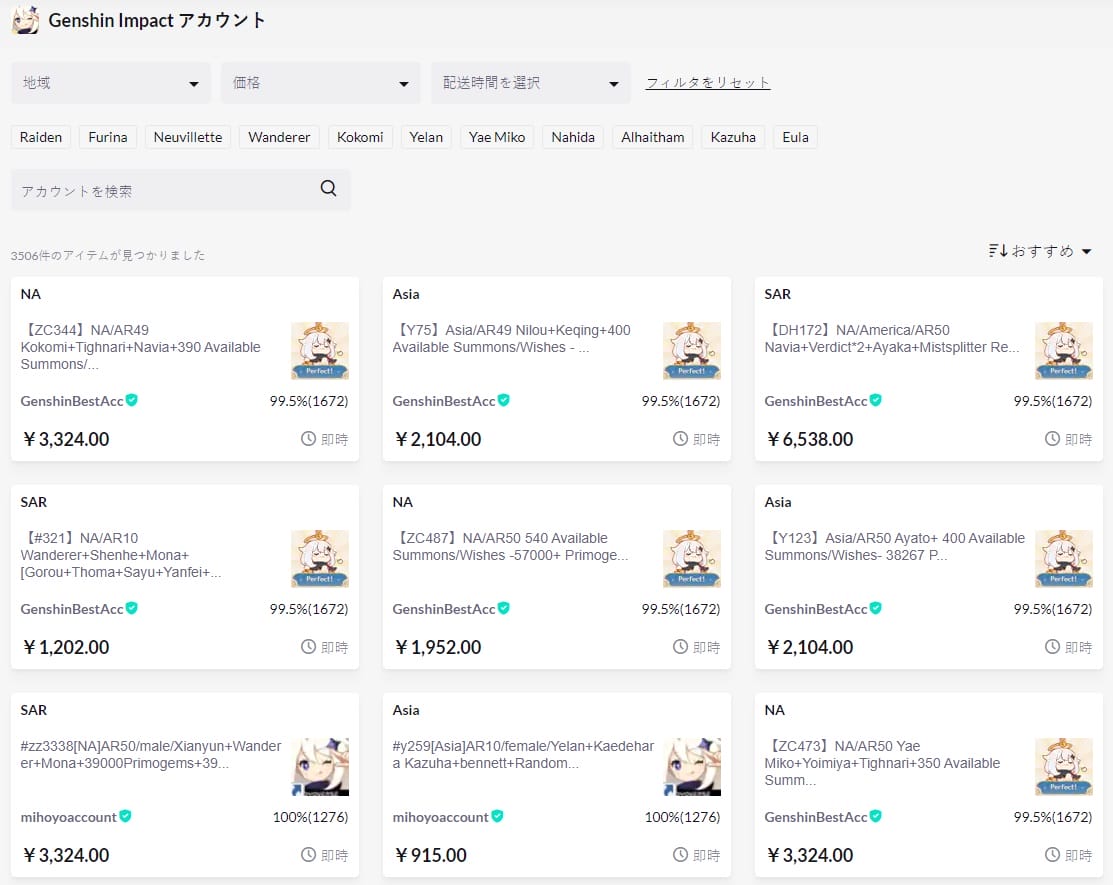The height and width of the screenshot is (885, 1113).
Task: Toggle the Raiden character filter
Action: pos(41,137)
